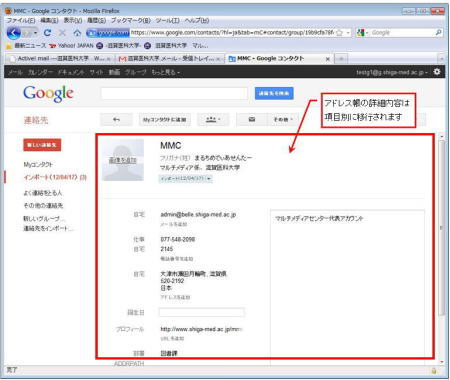Expand もっと見る in the Google bar
Image resolution: width=450 pixels, height=380 pixels.
click(x=166, y=72)
